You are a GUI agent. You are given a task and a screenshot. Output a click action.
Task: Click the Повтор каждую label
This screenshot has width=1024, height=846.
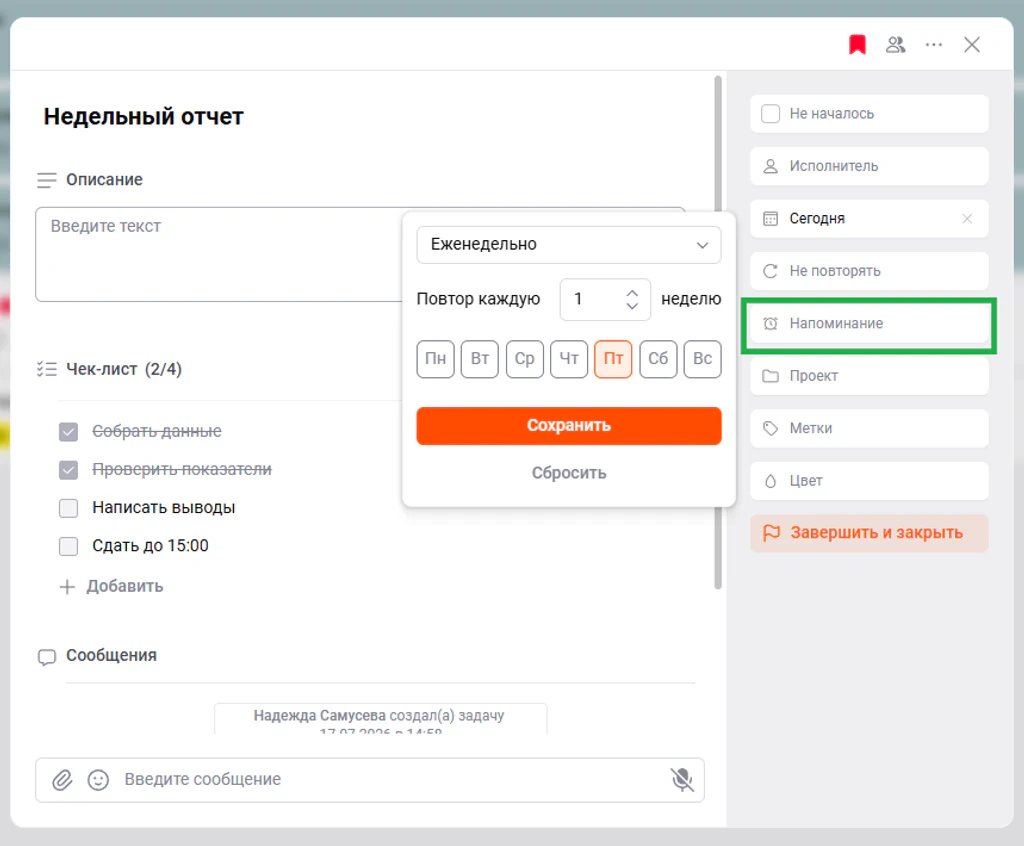click(478, 299)
